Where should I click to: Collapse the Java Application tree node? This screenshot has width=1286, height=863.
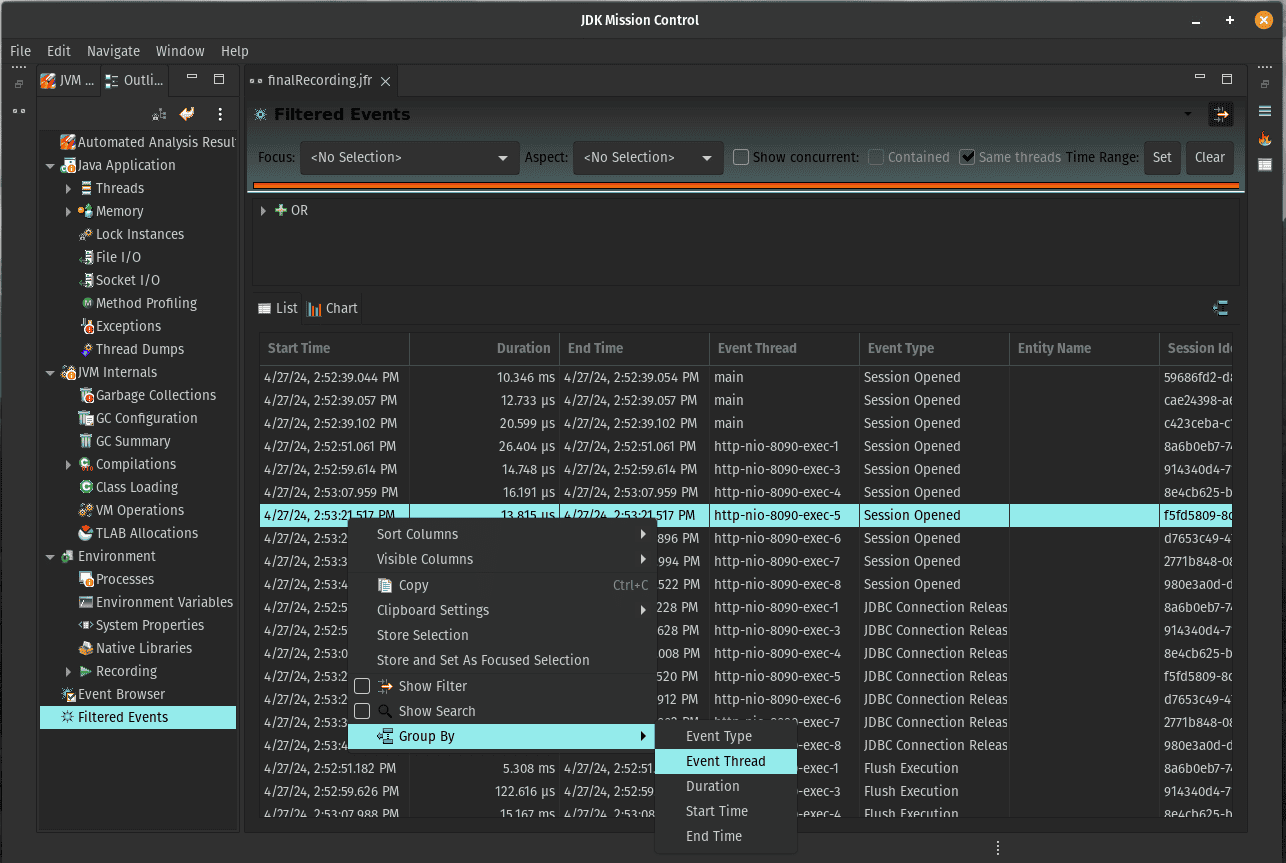tap(50, 166)
